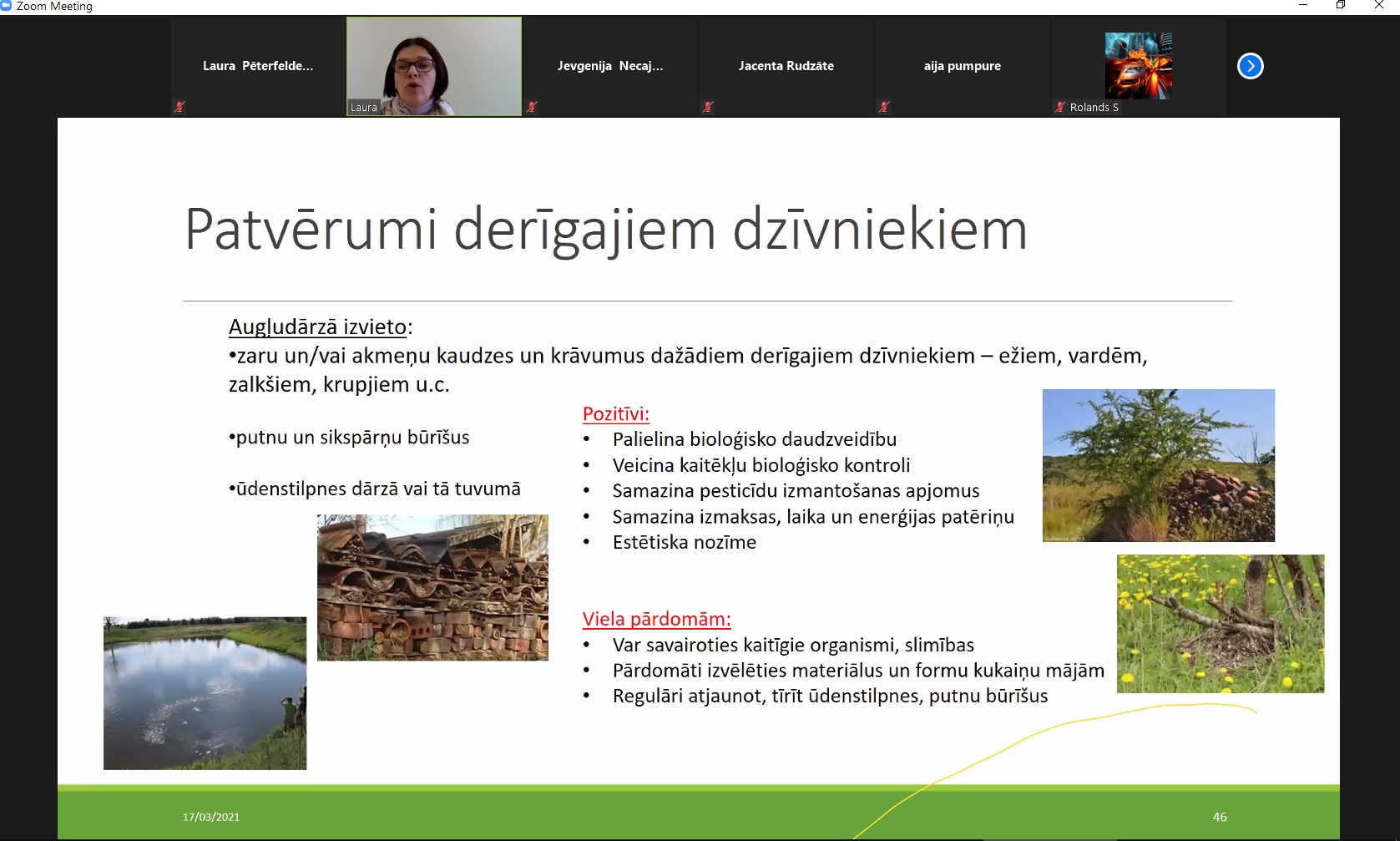
Task: Click 'Pārdomāti izvēlēties materiālus' bullet
Action: click(858, 671)
